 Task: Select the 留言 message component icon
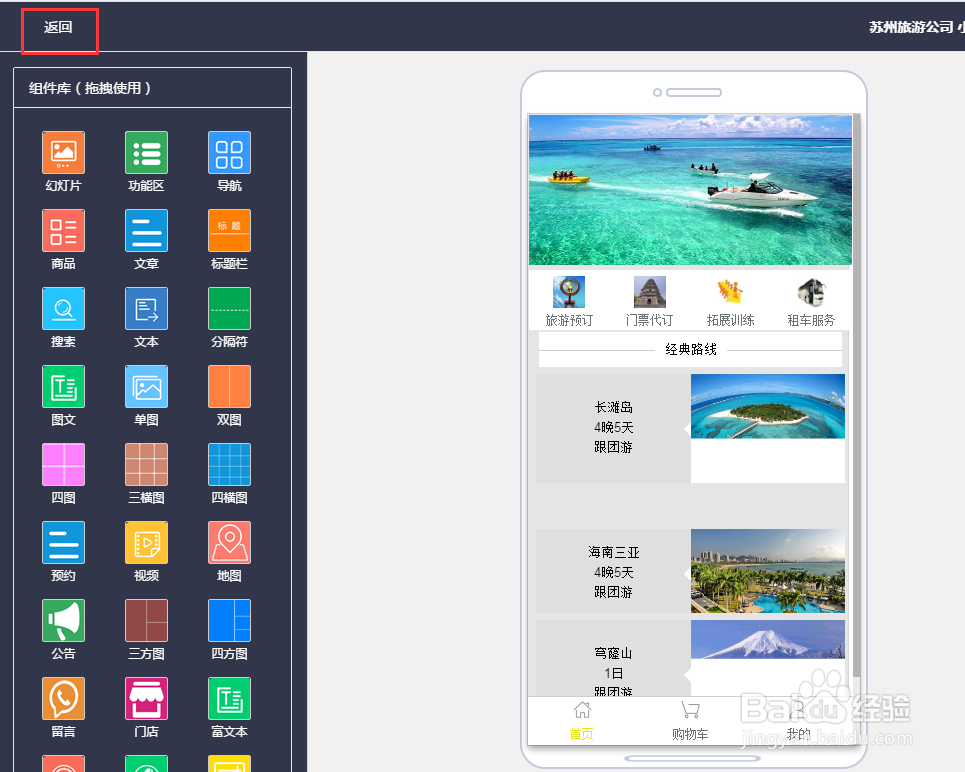63,699
